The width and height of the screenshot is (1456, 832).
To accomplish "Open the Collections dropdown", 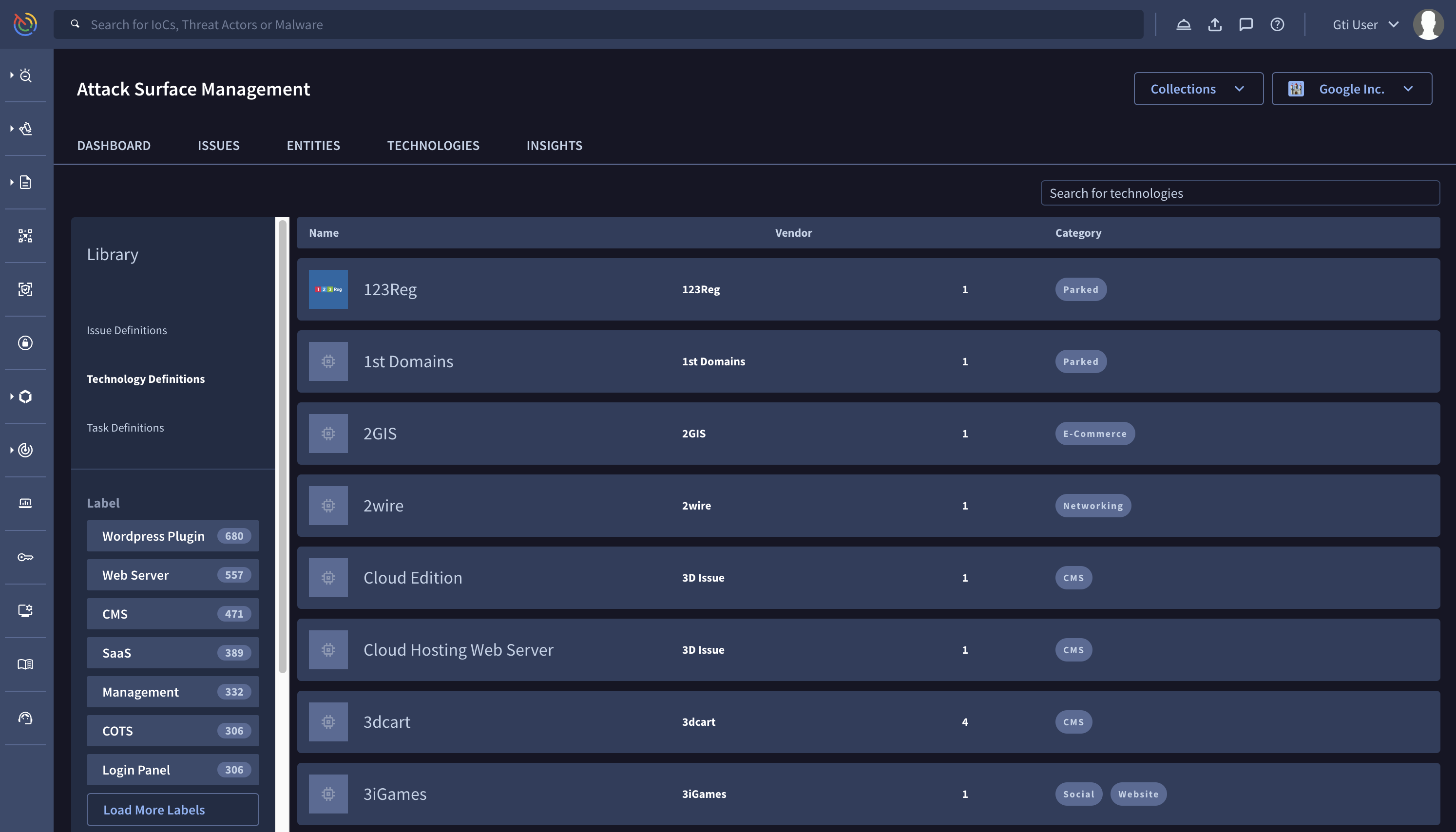I will [1198, 89].
